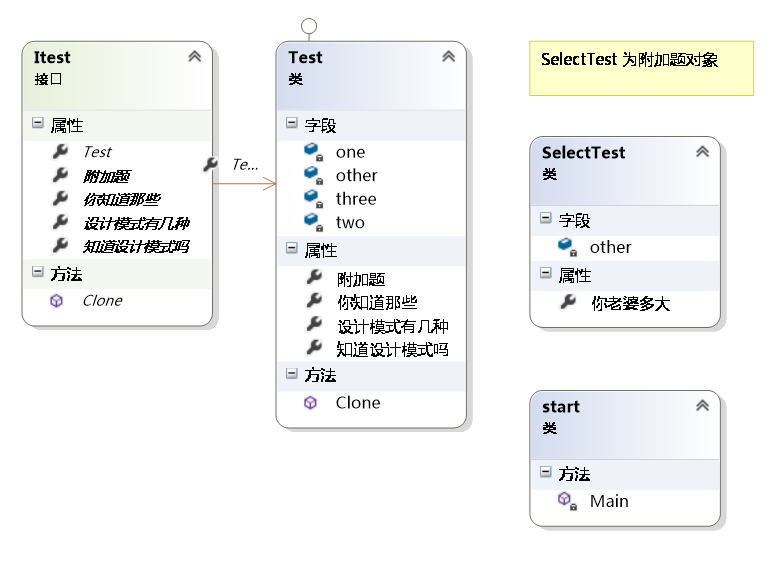Collapse the Itest interface box with chevron

[x=194, y=56]
